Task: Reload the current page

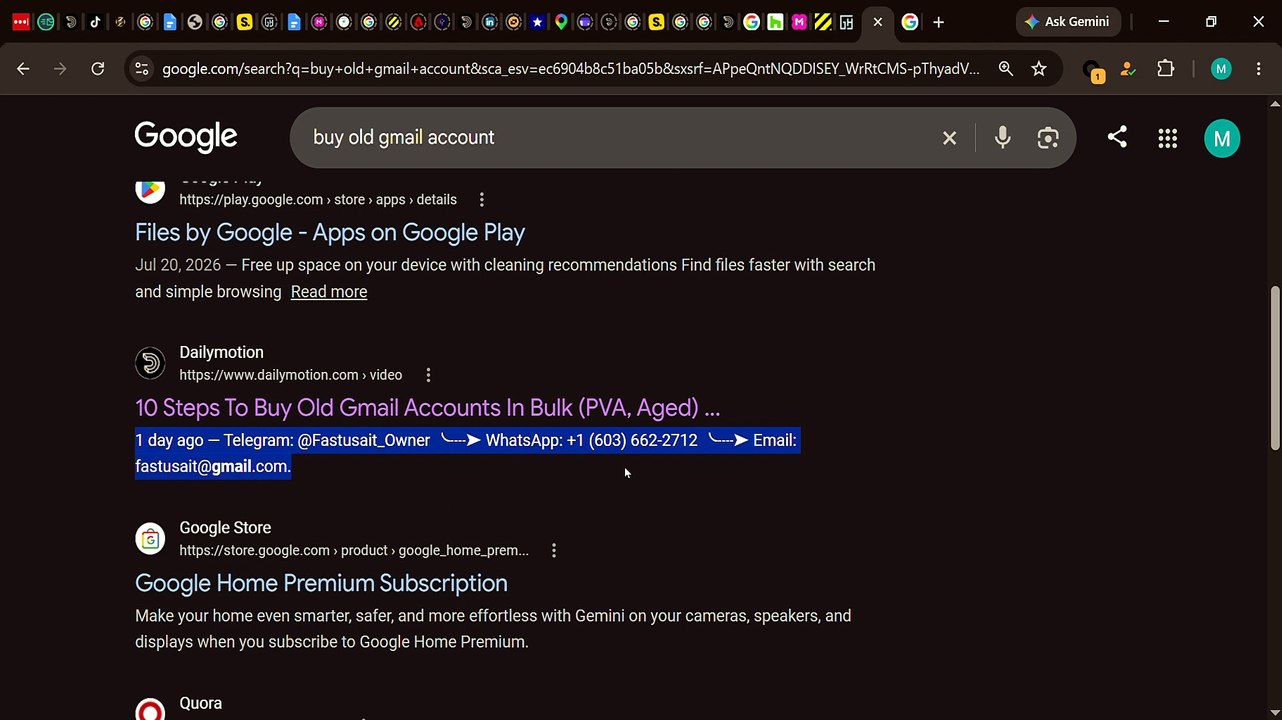Action: (97, 69)
